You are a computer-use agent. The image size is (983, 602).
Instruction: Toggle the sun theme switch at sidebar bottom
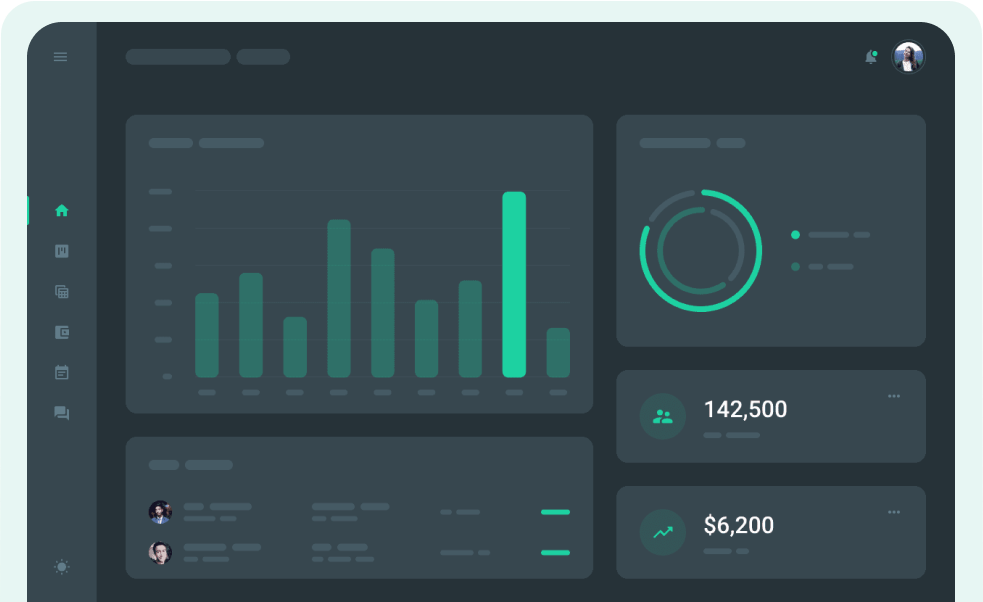[x=62, y=567]
